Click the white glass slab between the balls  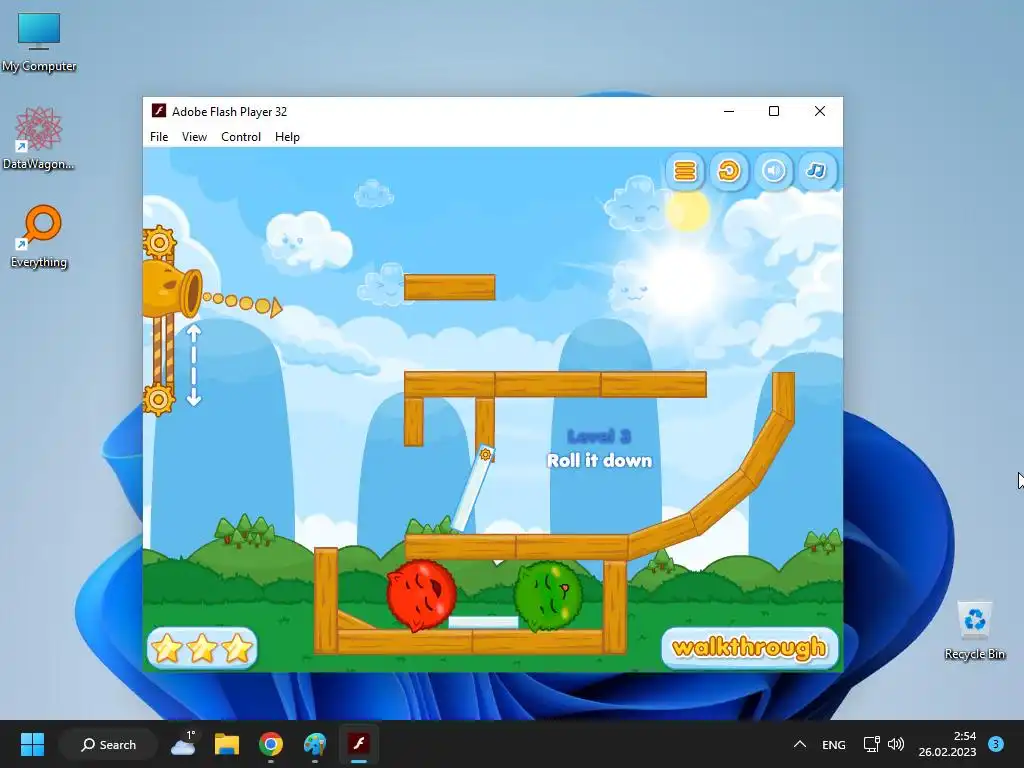point(483,622)
